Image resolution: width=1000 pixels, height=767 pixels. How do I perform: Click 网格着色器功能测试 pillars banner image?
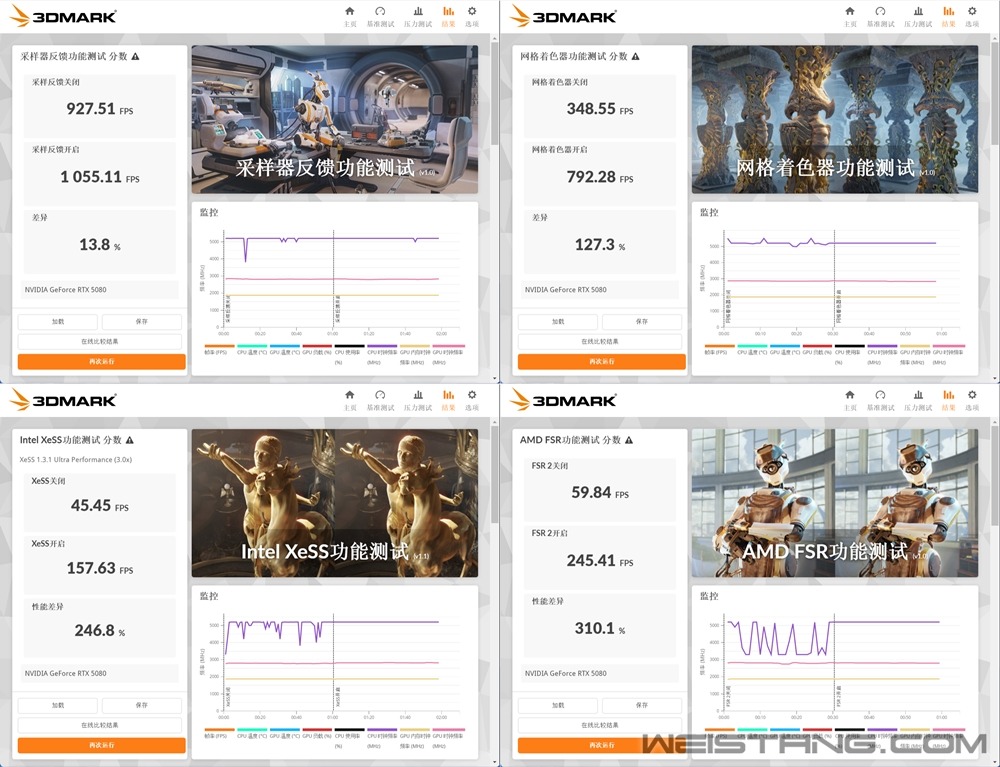[x=835, y=119]
